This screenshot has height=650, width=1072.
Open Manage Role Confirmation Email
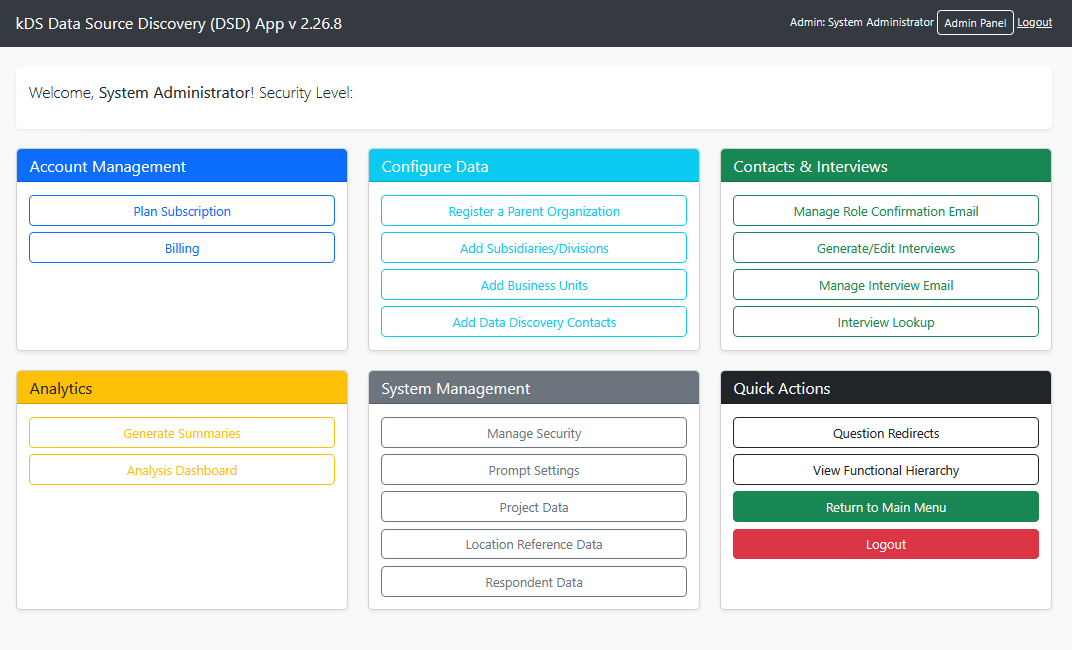pyautogui.click(x=885, y=211)
